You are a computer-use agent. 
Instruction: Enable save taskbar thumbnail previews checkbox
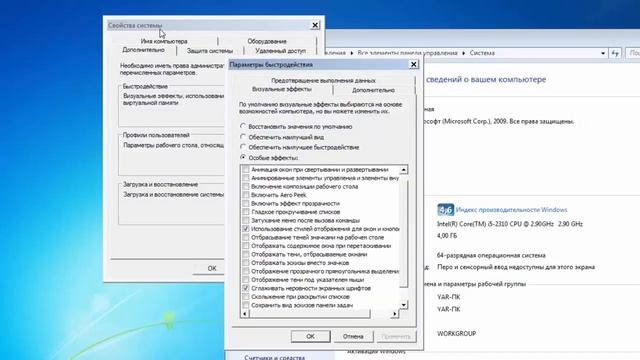[x=246, y=305]
